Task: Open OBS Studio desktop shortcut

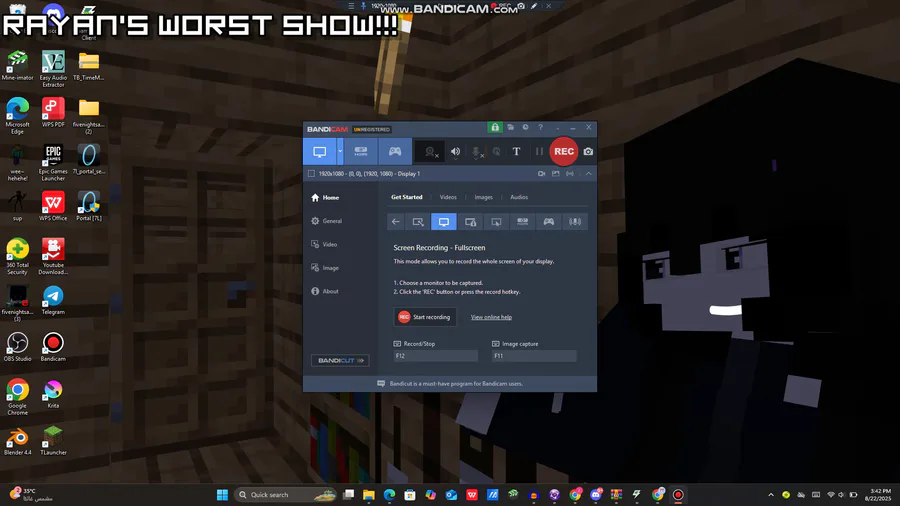Action: click(17, 347)
